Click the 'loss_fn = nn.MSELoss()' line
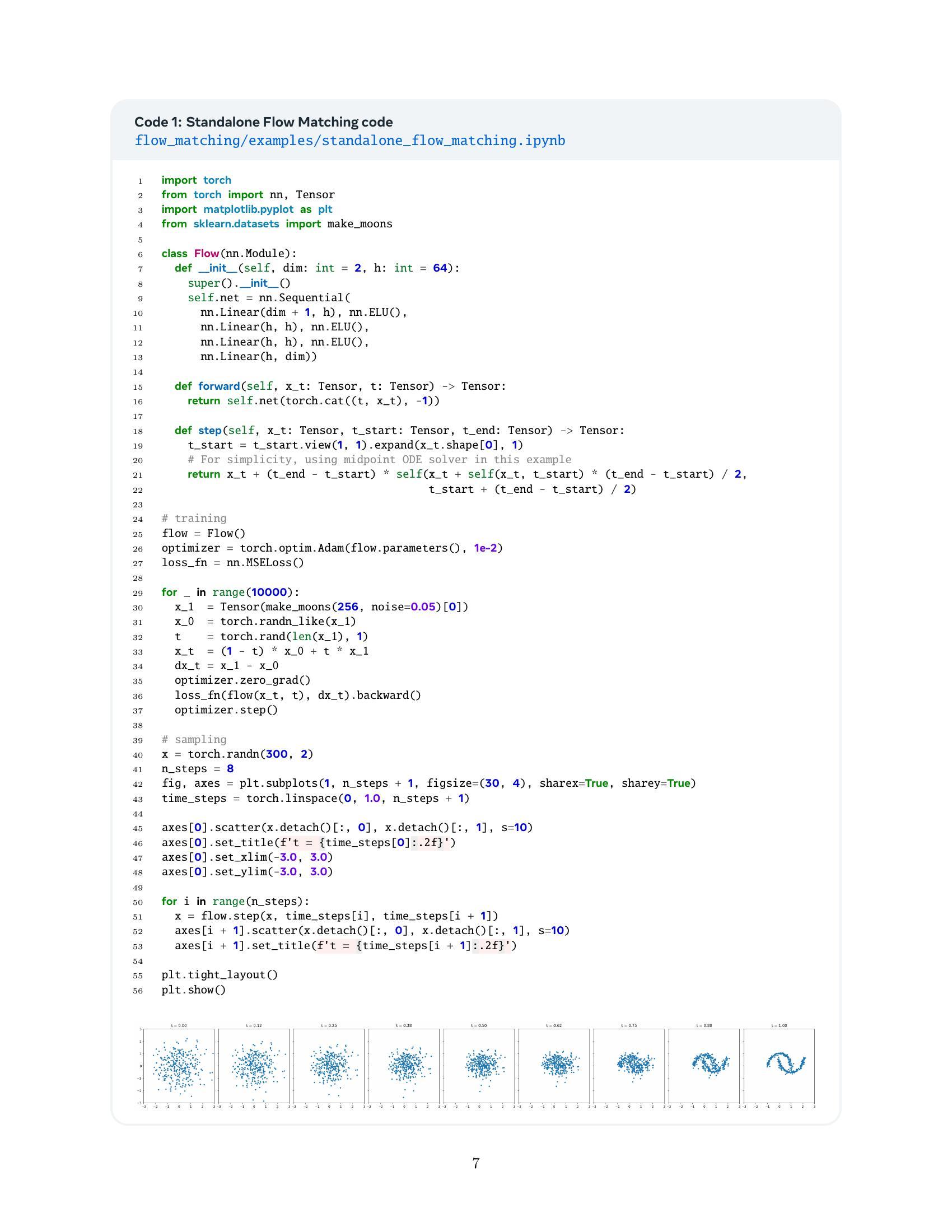The width and height of the screenshot is (952, 1232). pyautogui.click(x=232, y=562)
